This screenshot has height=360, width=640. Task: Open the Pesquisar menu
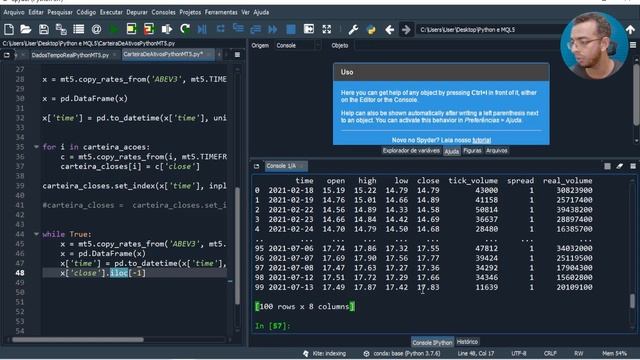point(60,12)
